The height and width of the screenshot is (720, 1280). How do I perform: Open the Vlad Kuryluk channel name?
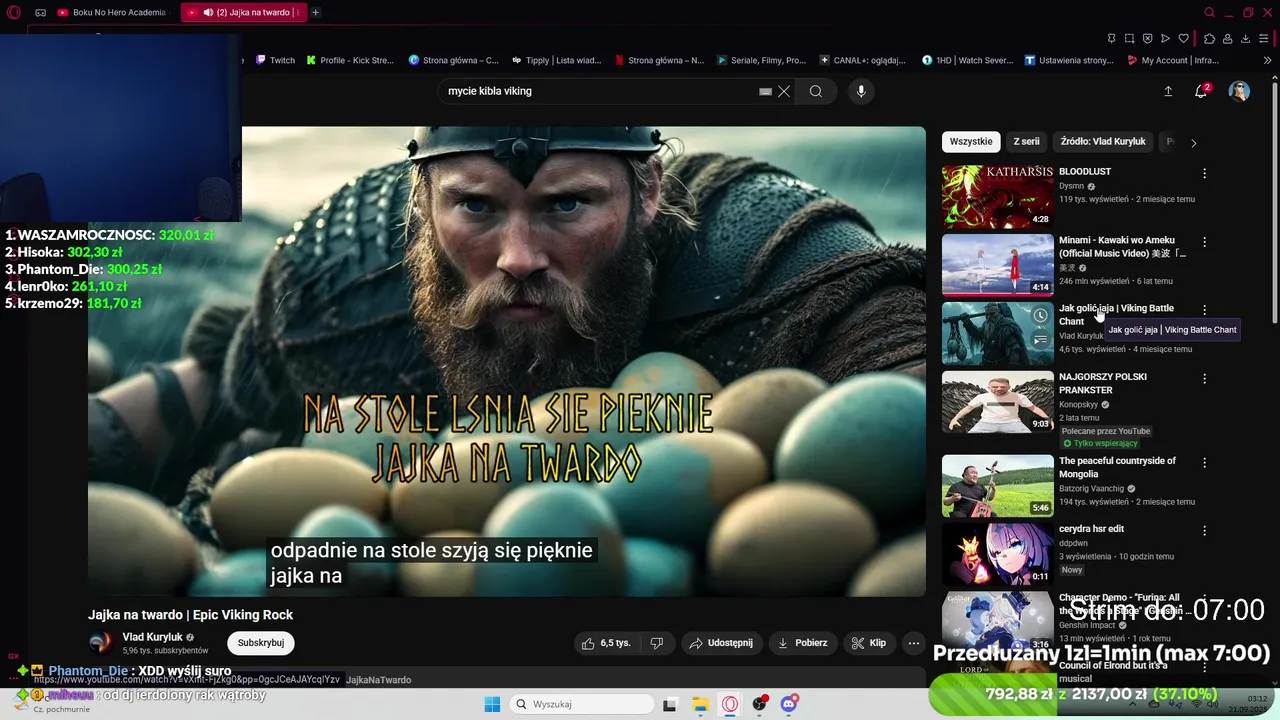click(x=152, y=637)
